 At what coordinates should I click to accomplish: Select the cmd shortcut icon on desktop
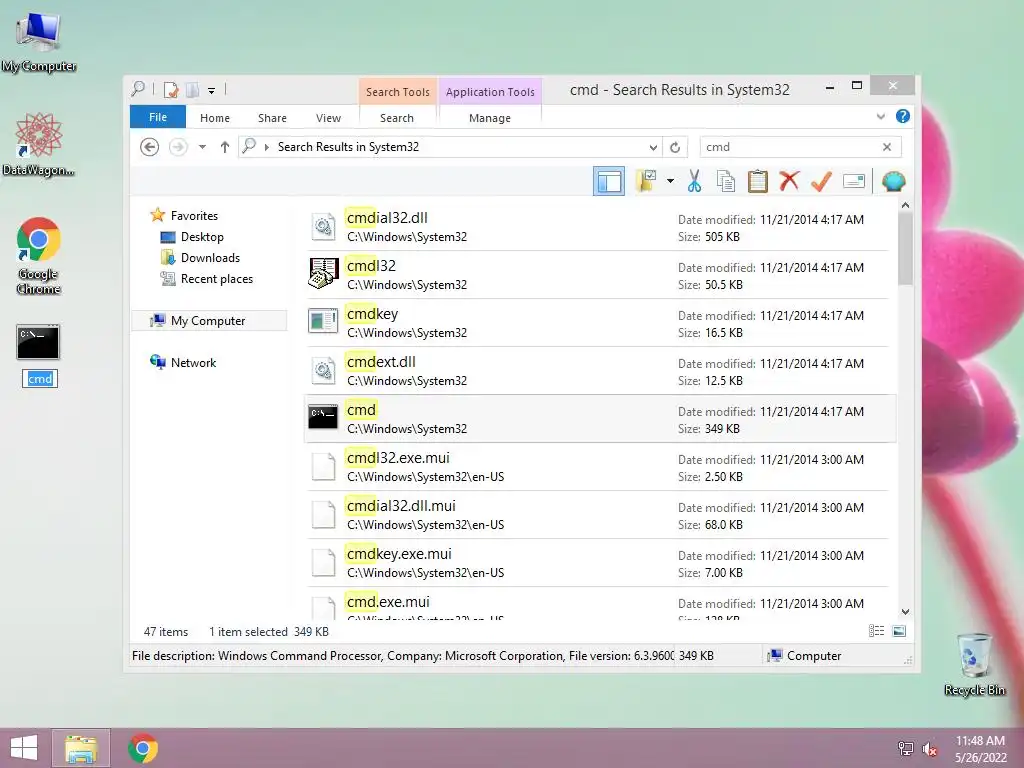tap(38, 342)
